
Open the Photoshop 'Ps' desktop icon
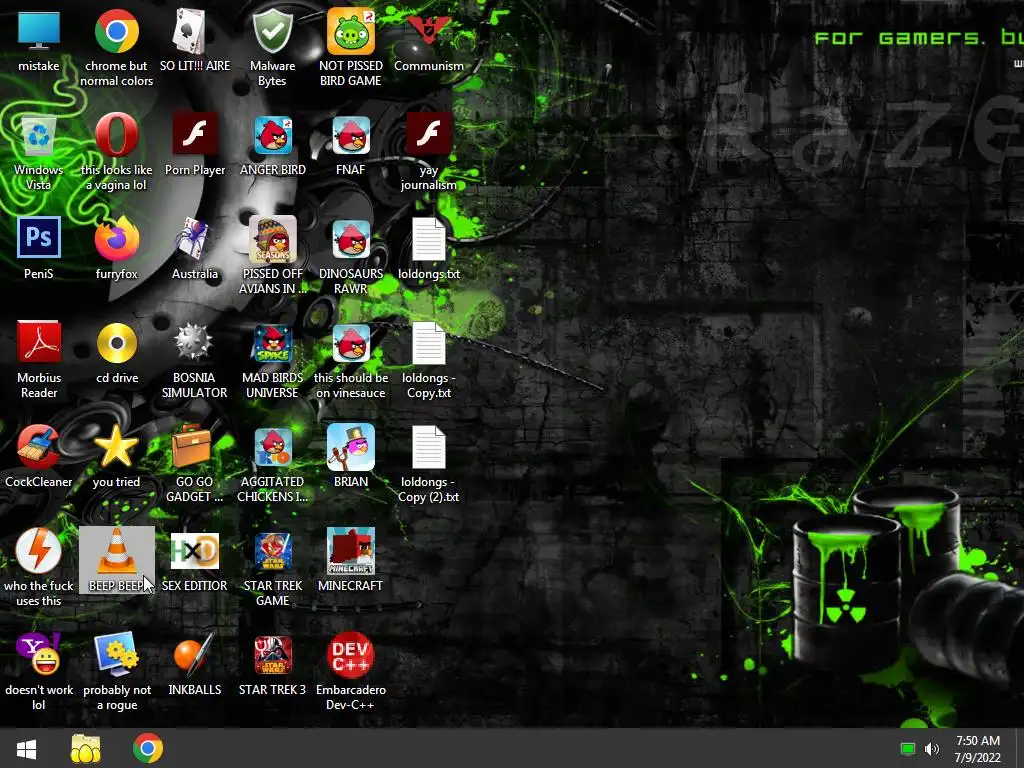[39, 237]
